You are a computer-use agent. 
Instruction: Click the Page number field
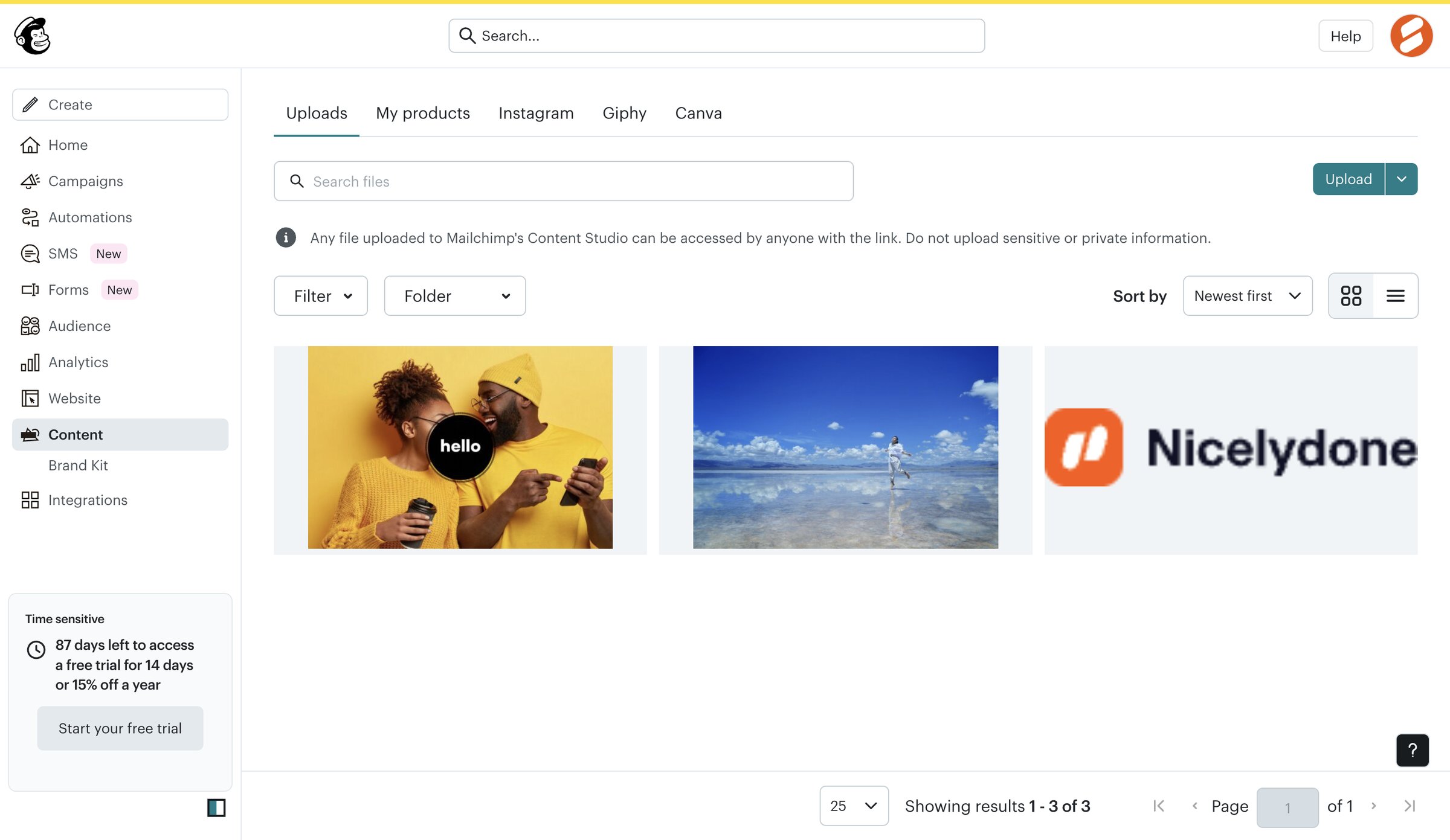[x=1287, y=807]
